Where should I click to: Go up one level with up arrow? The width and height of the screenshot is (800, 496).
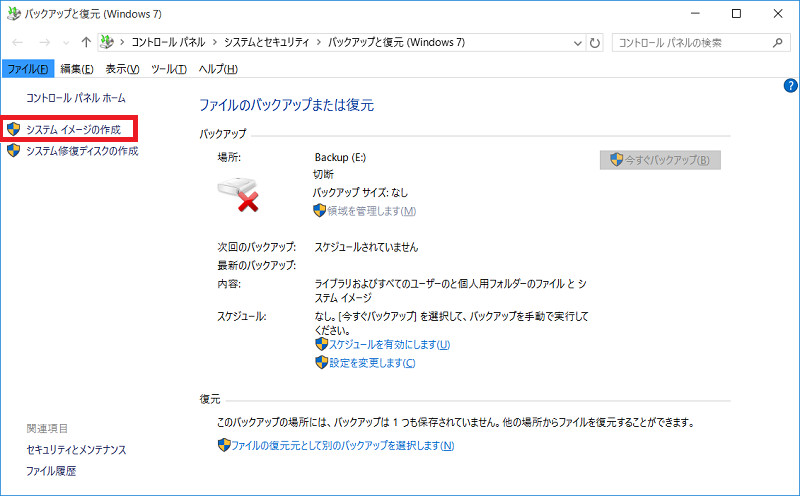click(x=86, y=42)
